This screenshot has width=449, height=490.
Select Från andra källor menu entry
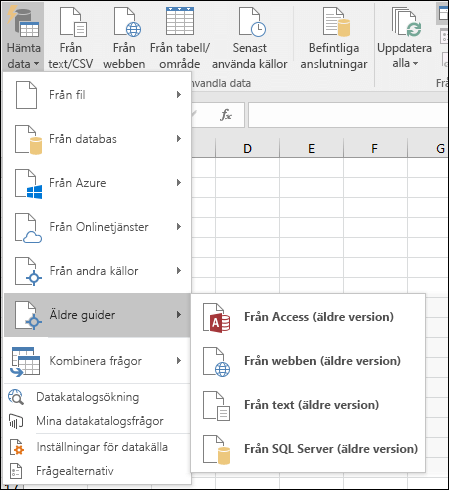pos(97,271)
